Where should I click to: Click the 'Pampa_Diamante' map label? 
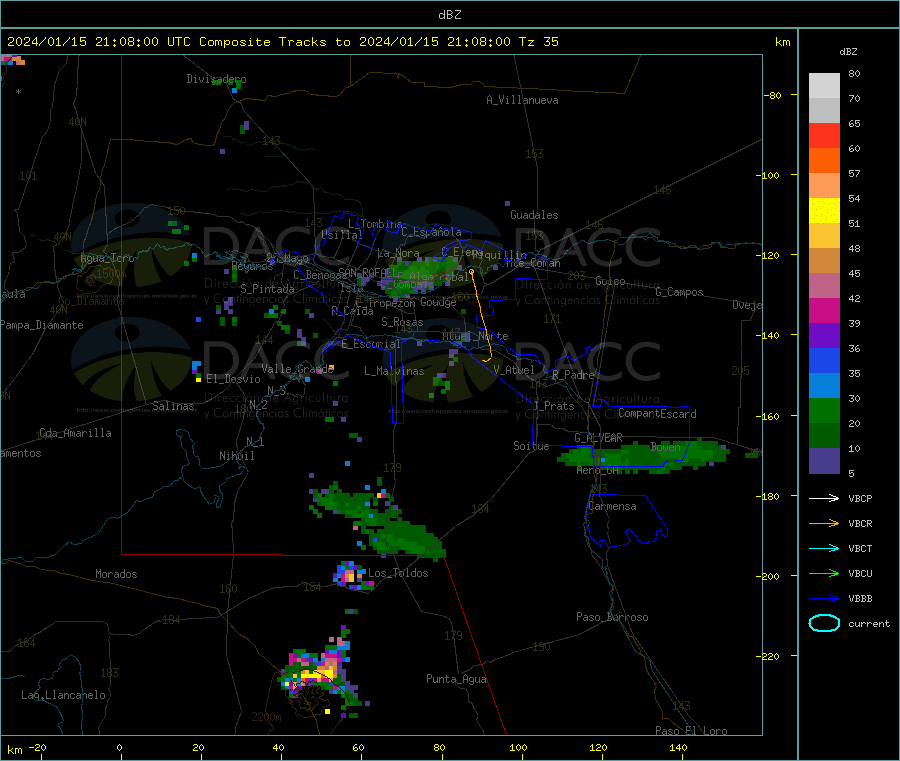point(42,325)
